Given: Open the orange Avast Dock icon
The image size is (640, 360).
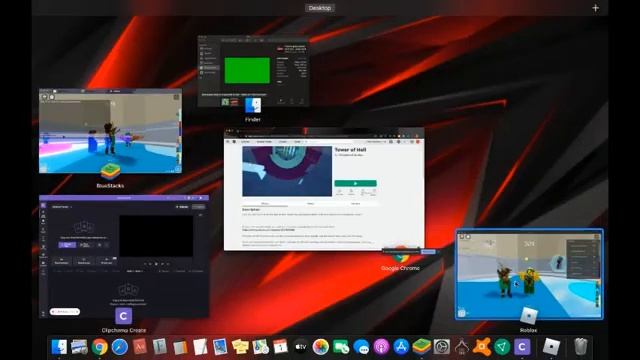Looking at the screenshot, I should click(482, 347).
